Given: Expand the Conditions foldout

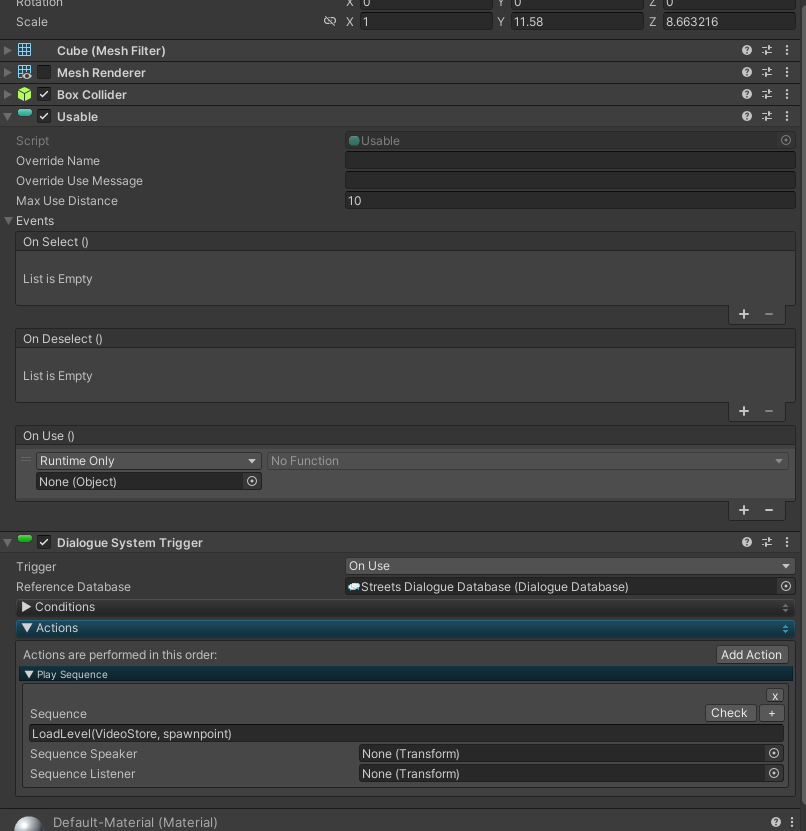Looking at the screenshot, I should (27, 607).
